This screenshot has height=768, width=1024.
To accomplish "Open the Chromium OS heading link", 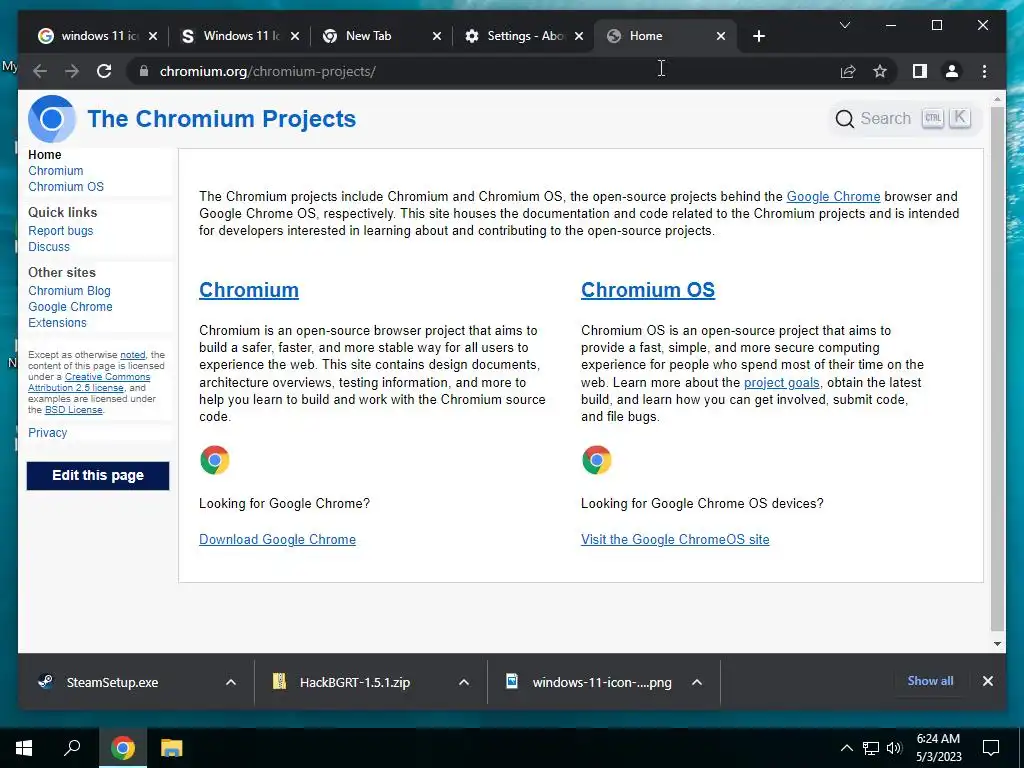I will click(648, 290).
